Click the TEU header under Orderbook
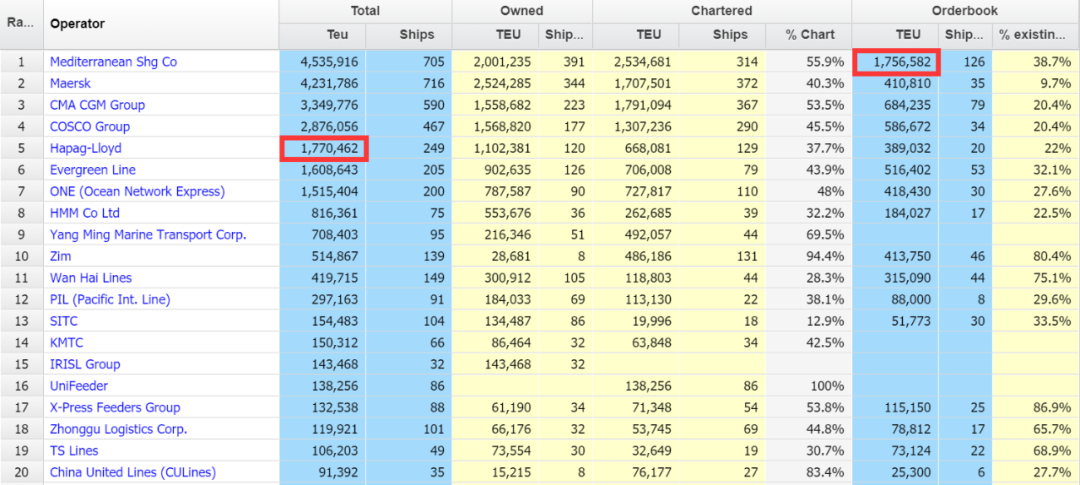The width and height of the screenshot is (1080, 485). point(896,35)
